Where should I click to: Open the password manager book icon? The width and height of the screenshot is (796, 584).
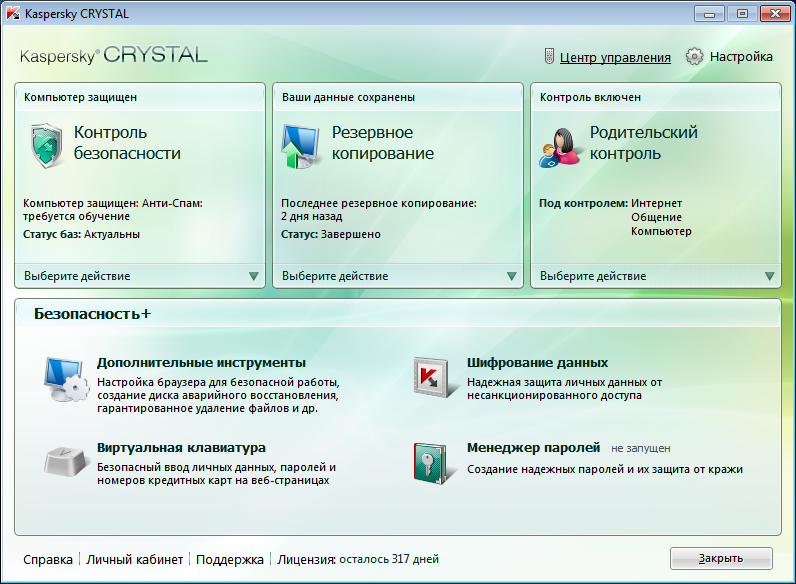(x=430, y=463)
